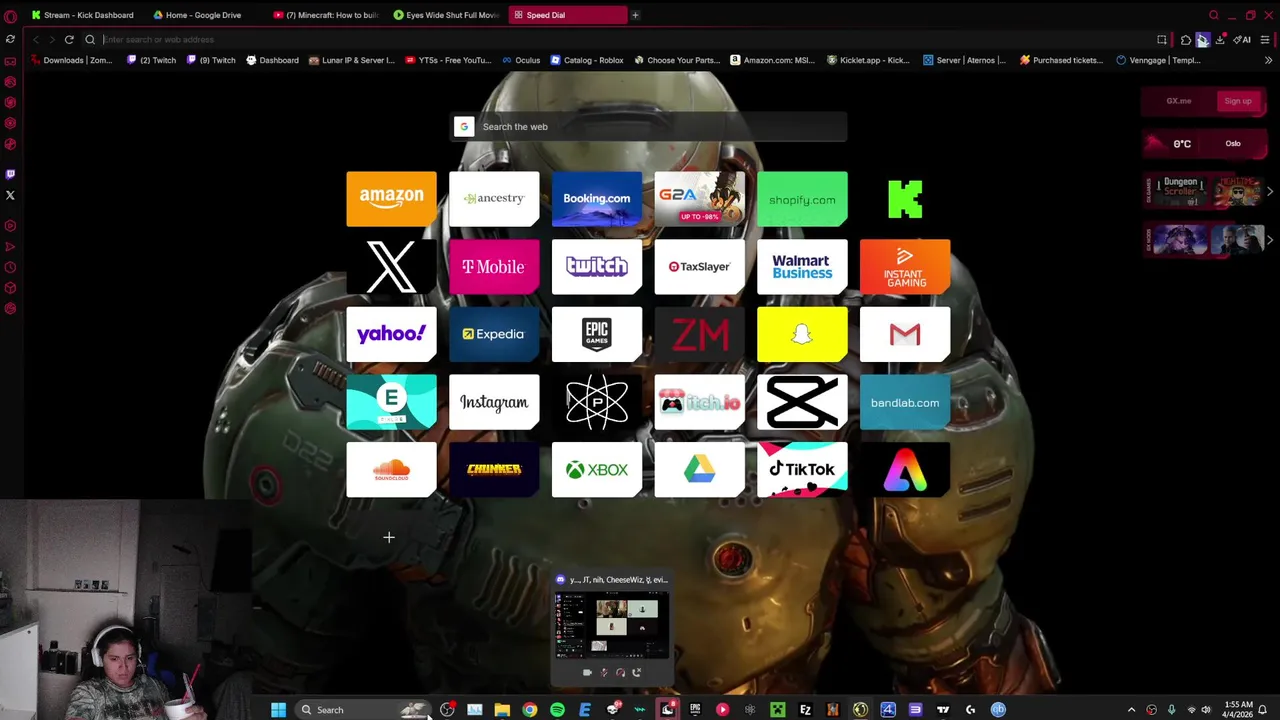Expand GX Games carousel arrow
The height and width of the screenshot is (720, 1280).
[1270, 191]
